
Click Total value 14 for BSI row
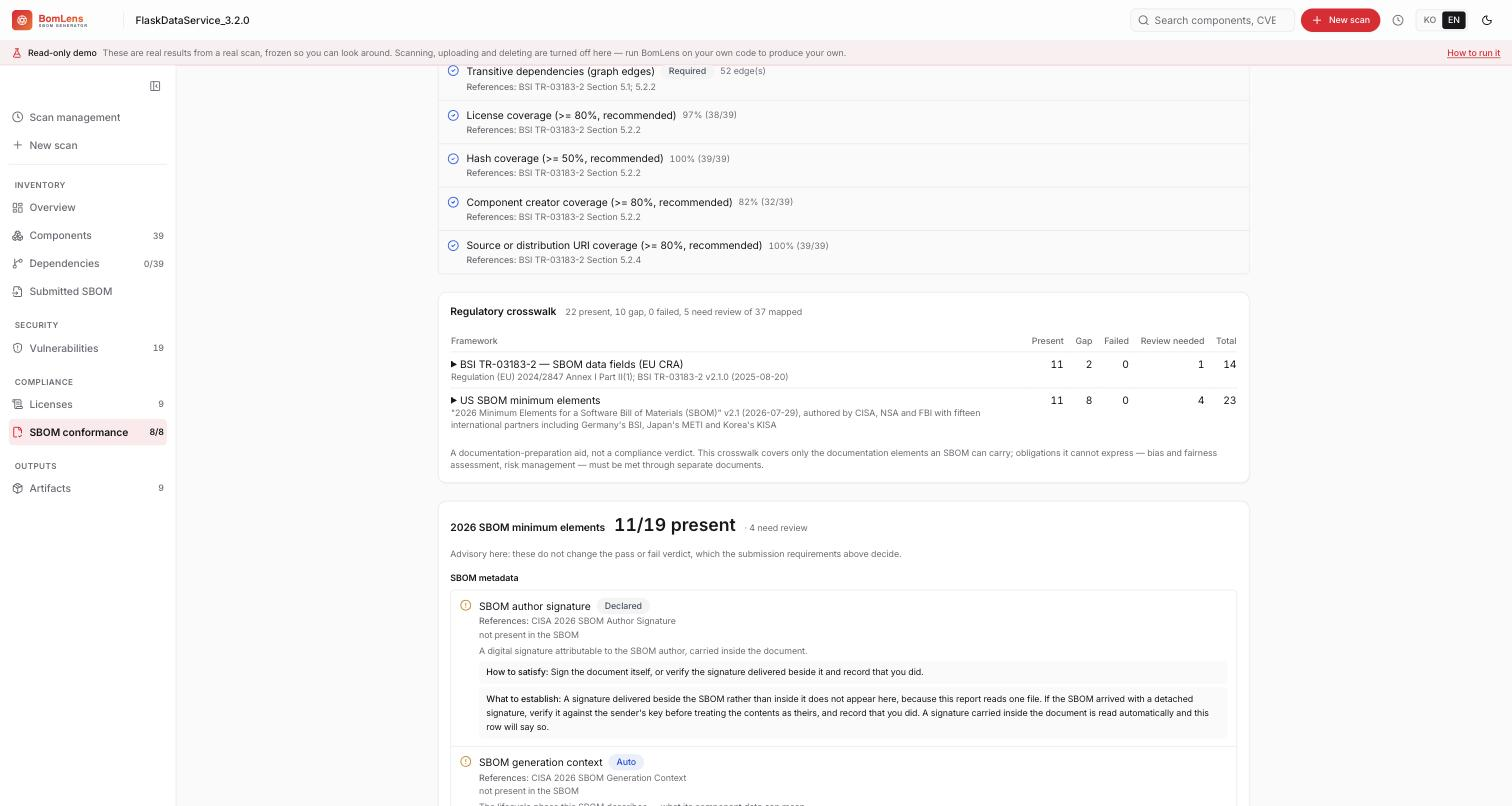click(x=1229, y=364)
